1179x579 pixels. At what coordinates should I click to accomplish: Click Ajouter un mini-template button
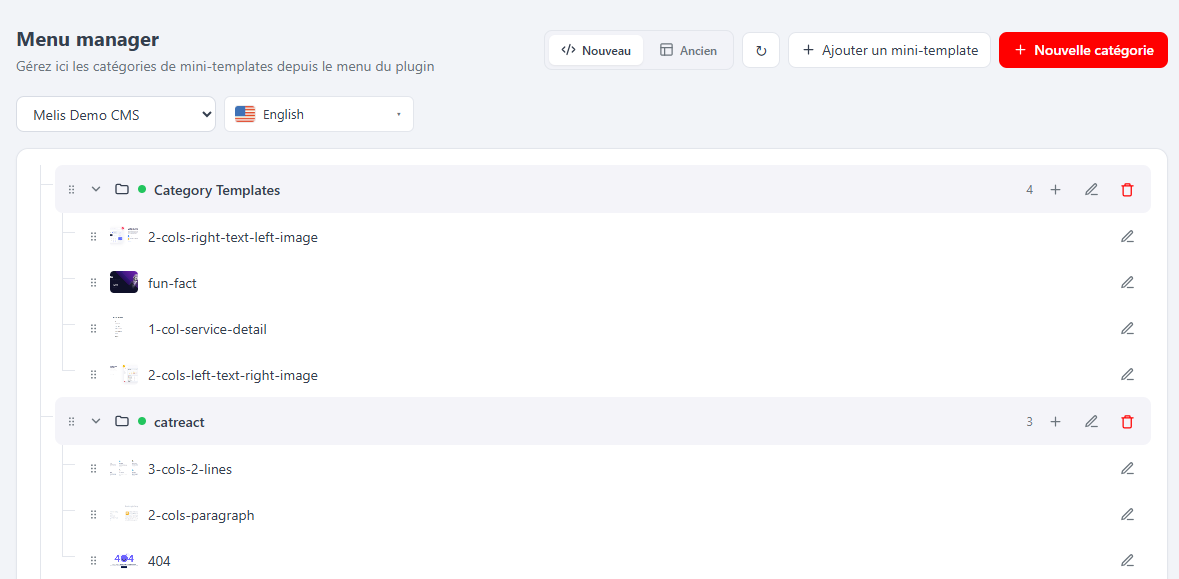[x=890, y=50]
